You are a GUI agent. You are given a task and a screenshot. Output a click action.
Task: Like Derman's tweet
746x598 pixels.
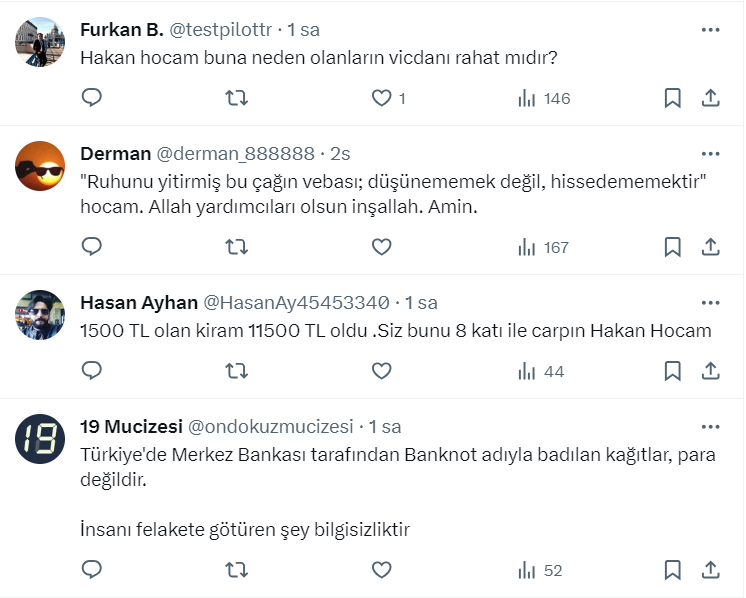point(381,247)
